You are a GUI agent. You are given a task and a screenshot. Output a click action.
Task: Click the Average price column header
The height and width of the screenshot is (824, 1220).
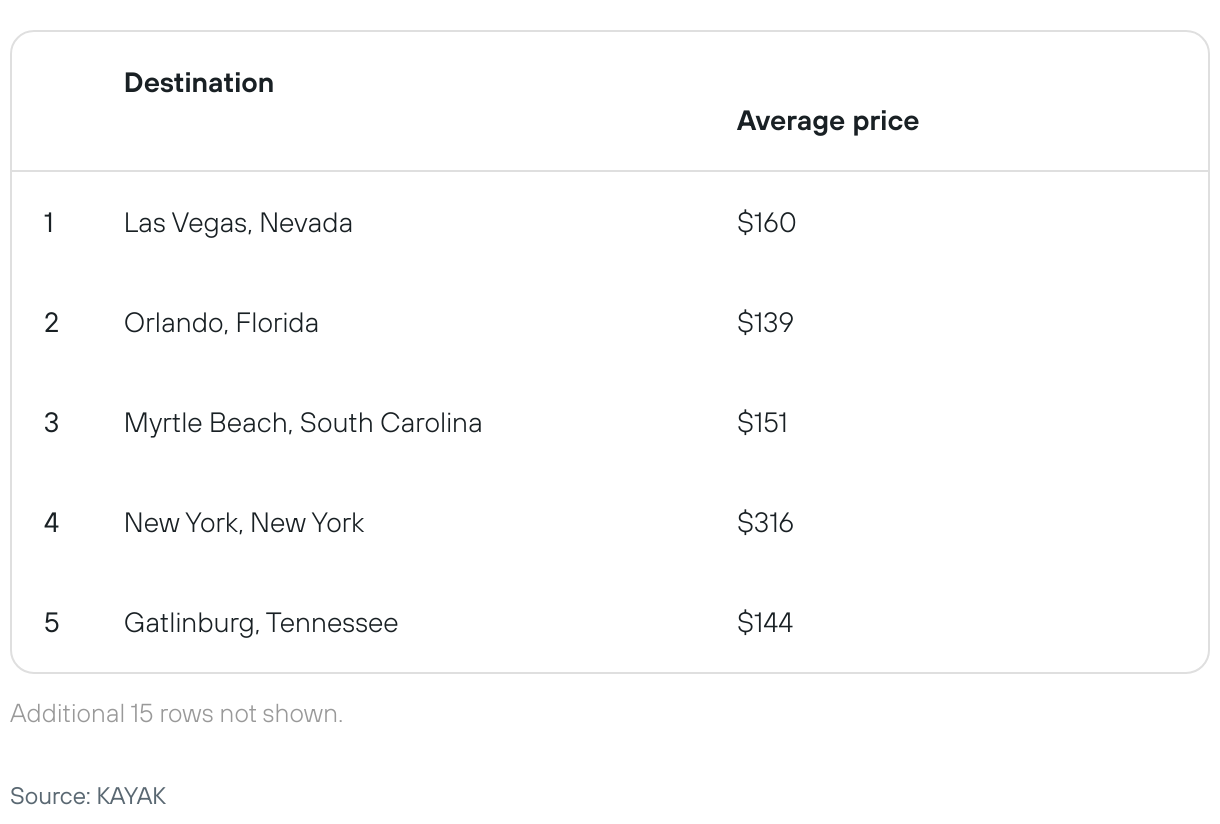click(827, 121)
